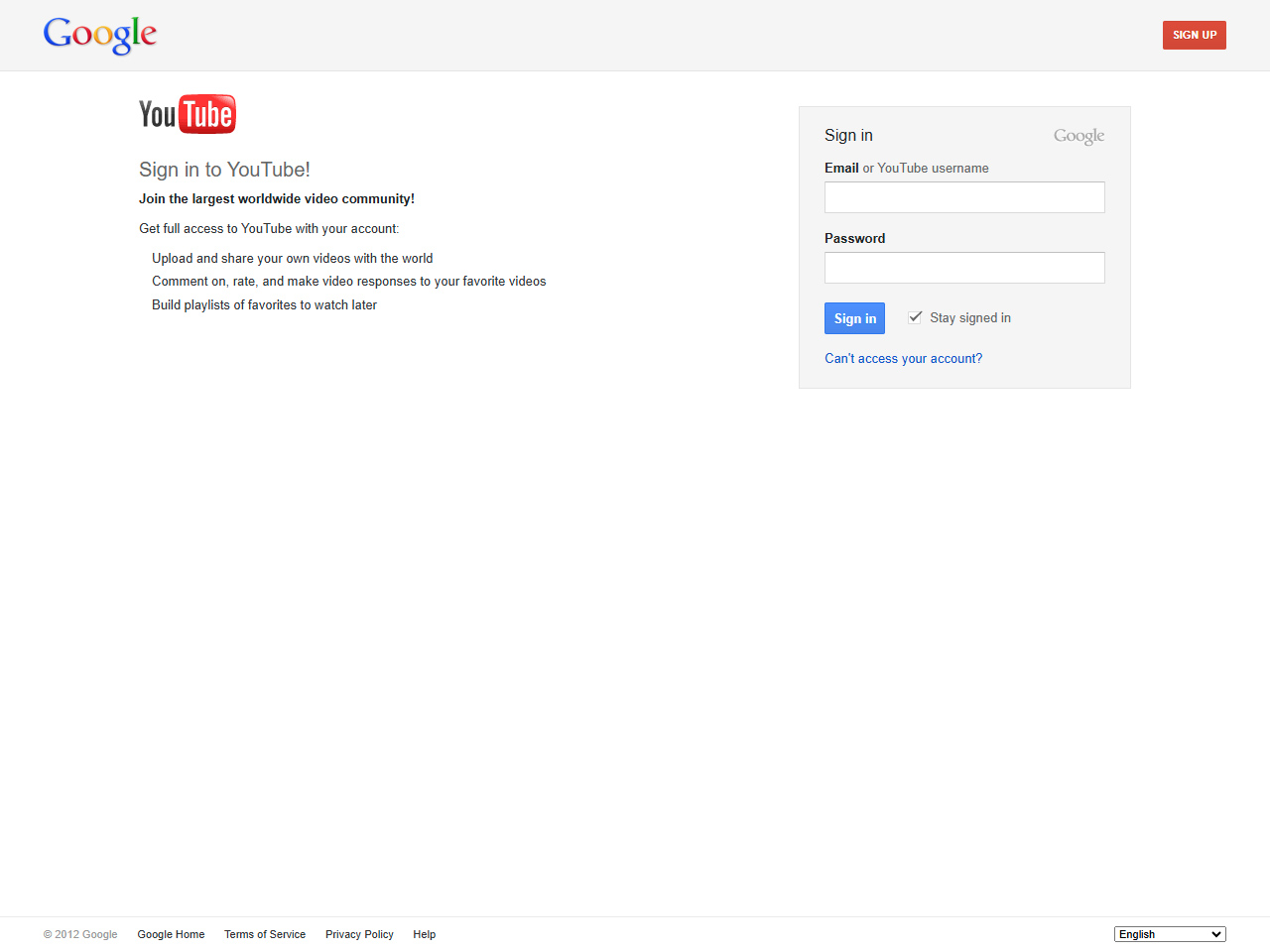Focus the Password input field
Viewport: 1270px width, 952px height.
coord(964,268)
